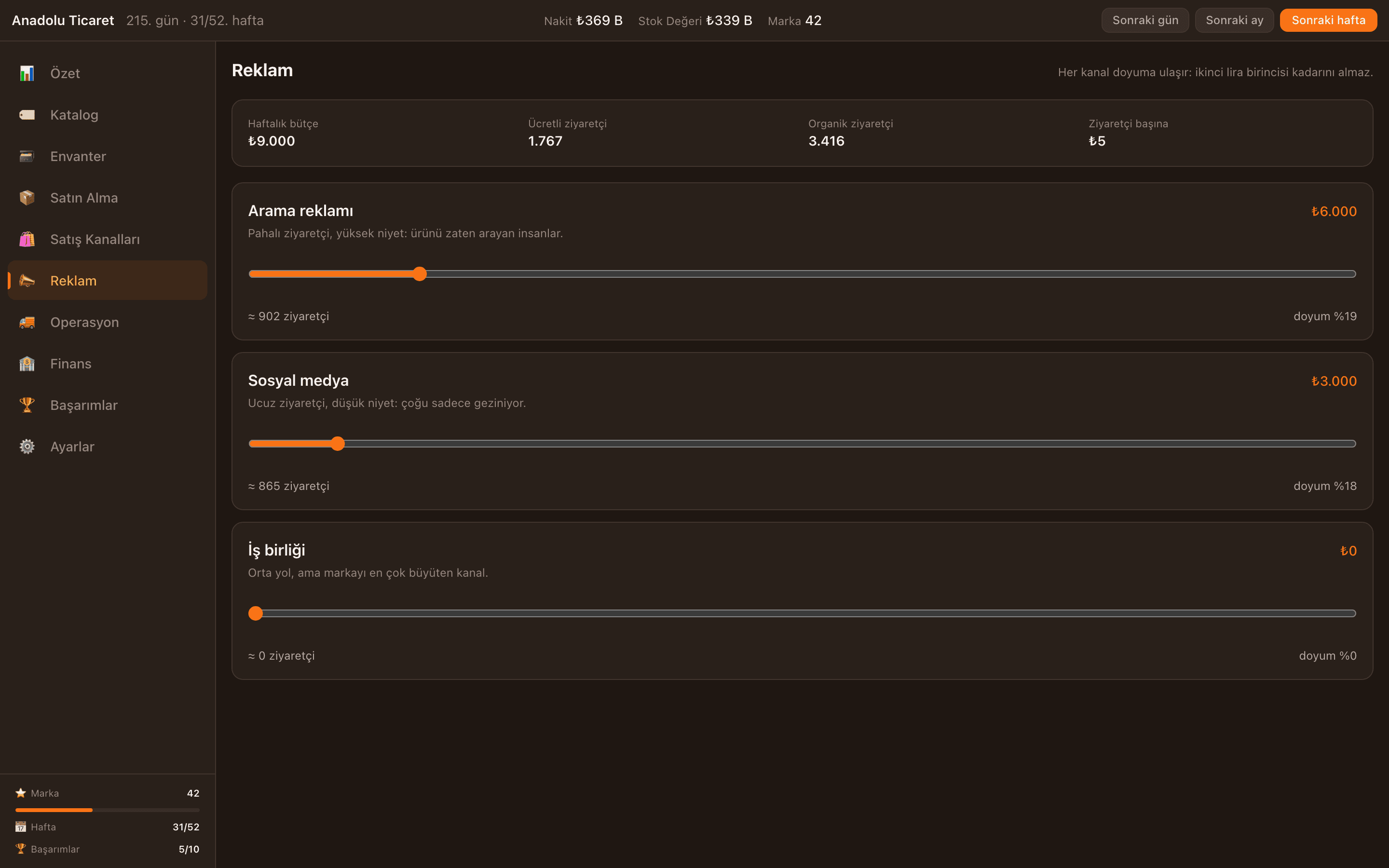1389x868 pixels.
Task: Click the Haftalık bütçe ₺9.000 value
Action: pos(272,141)
